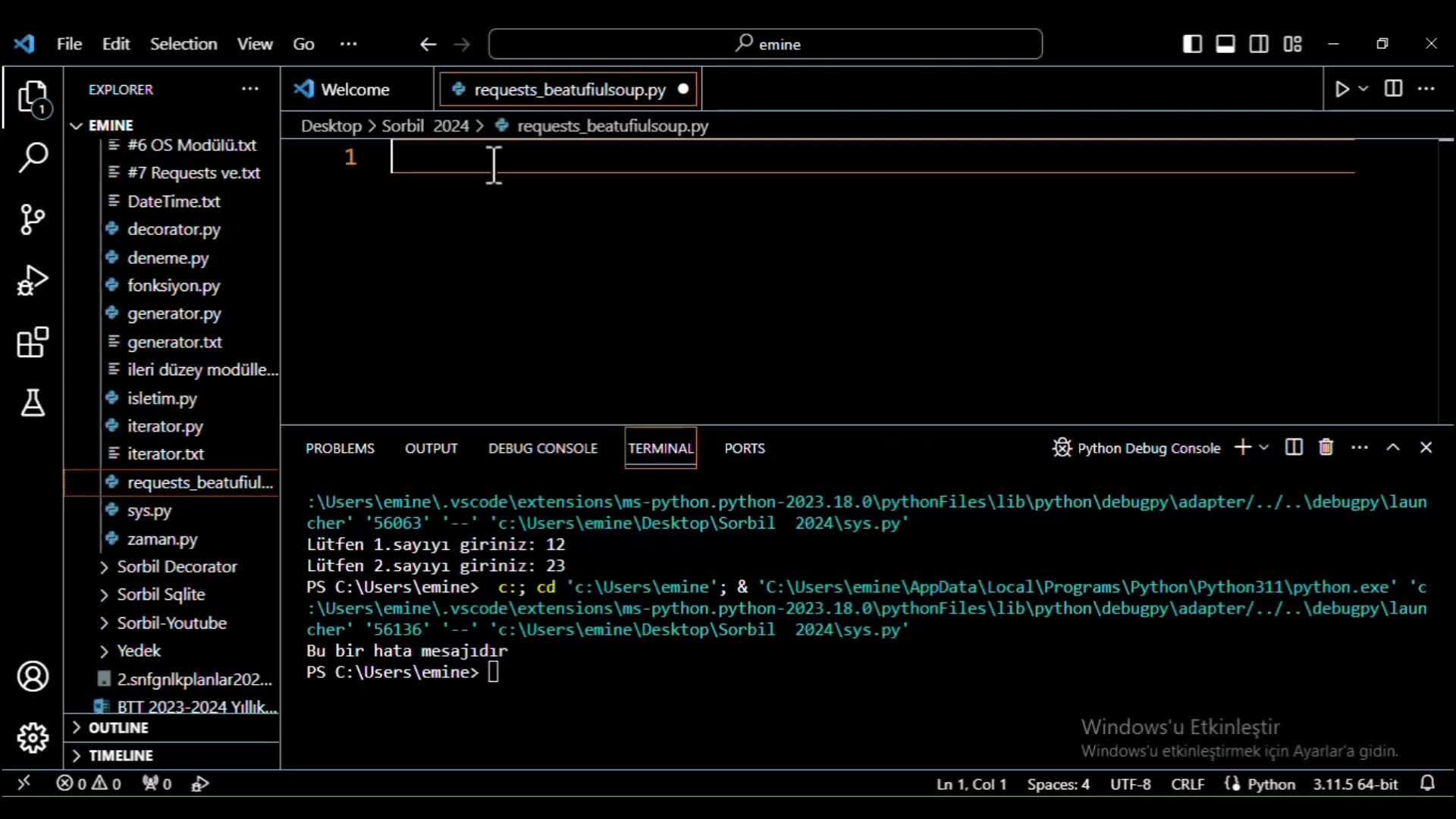Close the terminal panel
Viewport: 1456px width, 819px height.
pyautogui.click(x=1426, y=447)
